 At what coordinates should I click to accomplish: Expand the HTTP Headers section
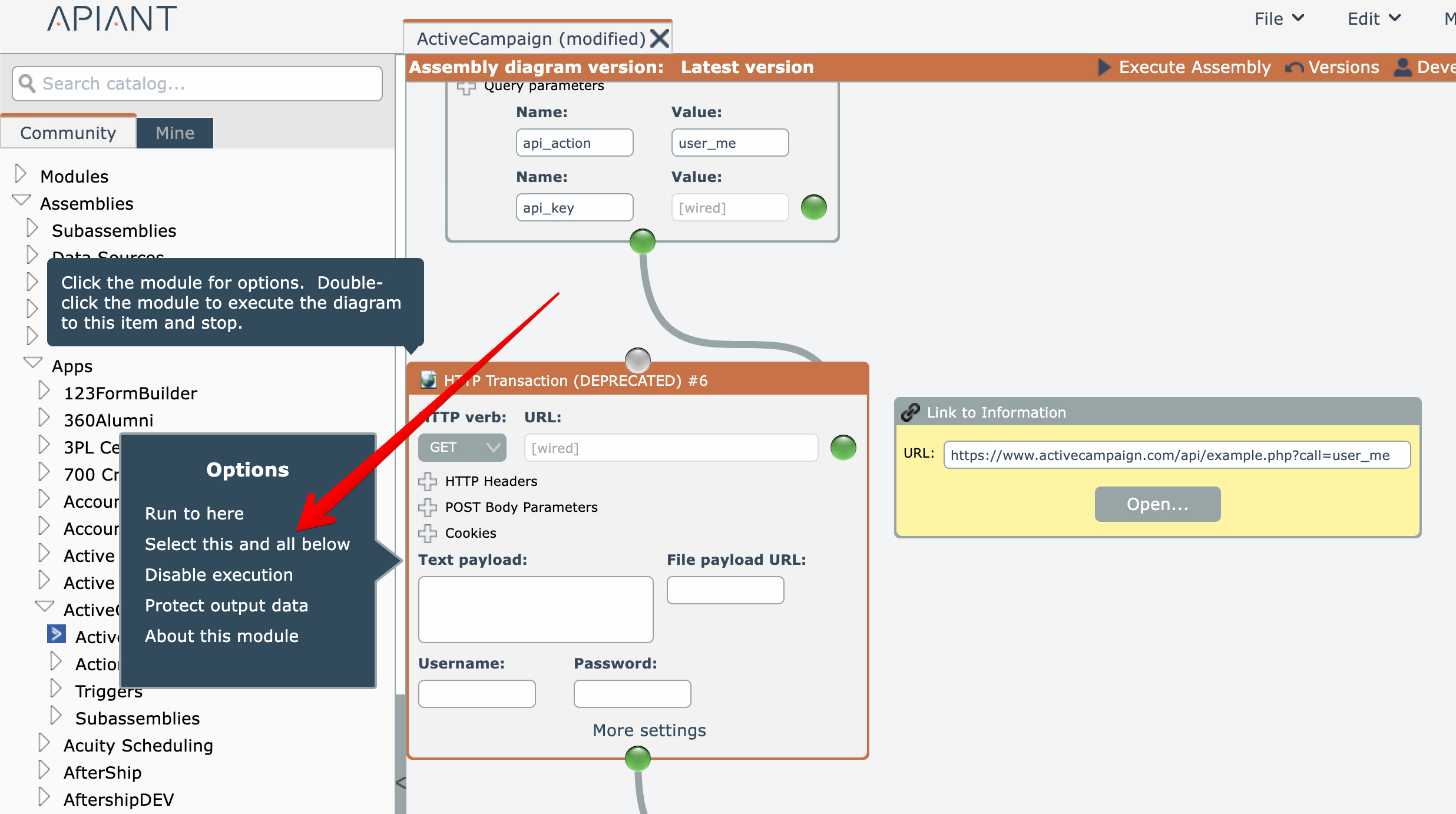point(428,481)
